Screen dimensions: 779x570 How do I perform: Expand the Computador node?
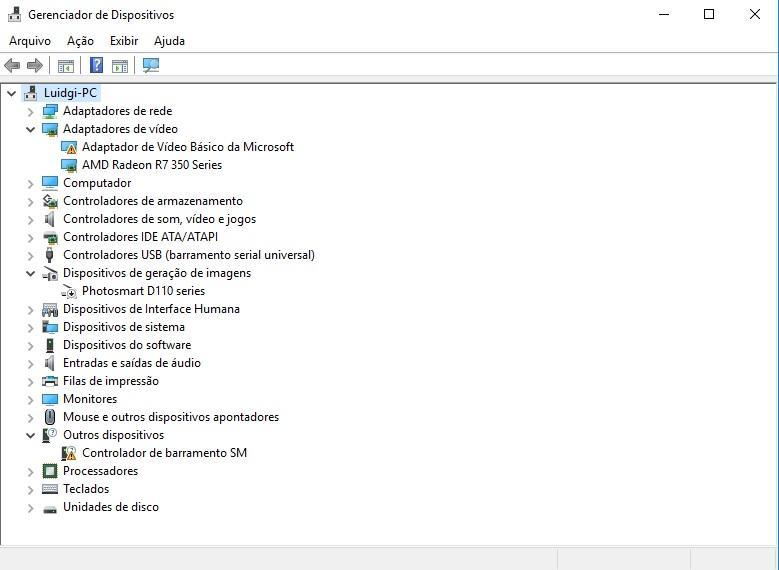(x=30, y=184)
